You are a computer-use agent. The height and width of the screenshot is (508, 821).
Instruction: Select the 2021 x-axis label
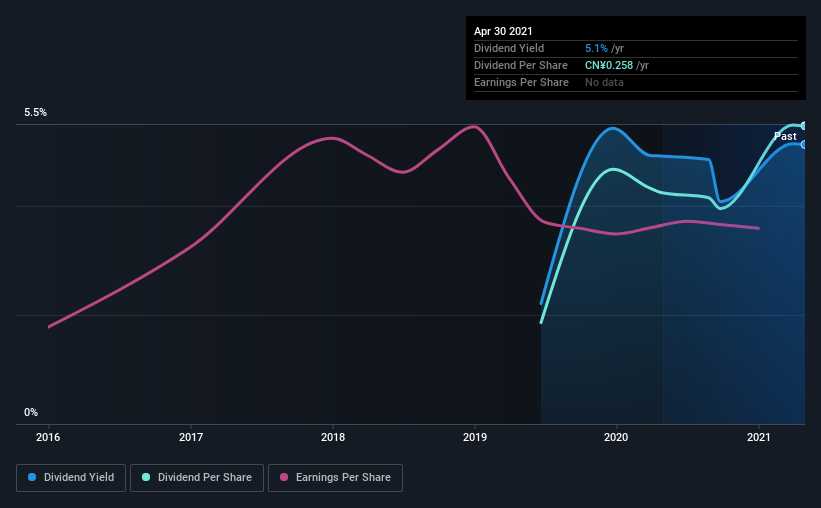(758, 437)
